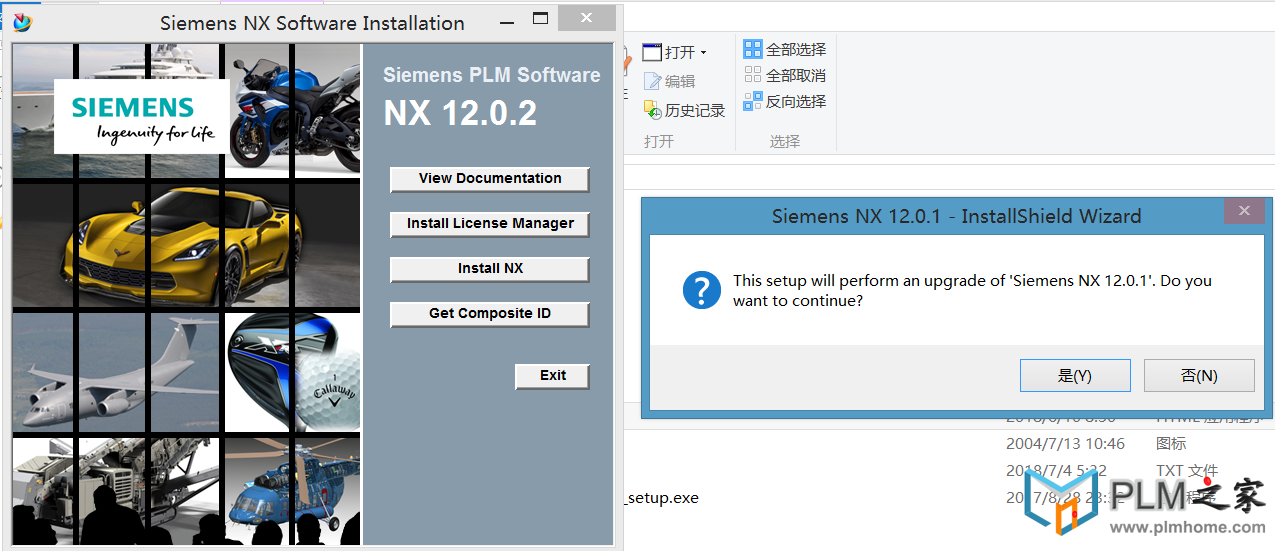Click the blue helicopter image
The width and height of the screenshot is (1275, 551).
(x=292, y=491)
